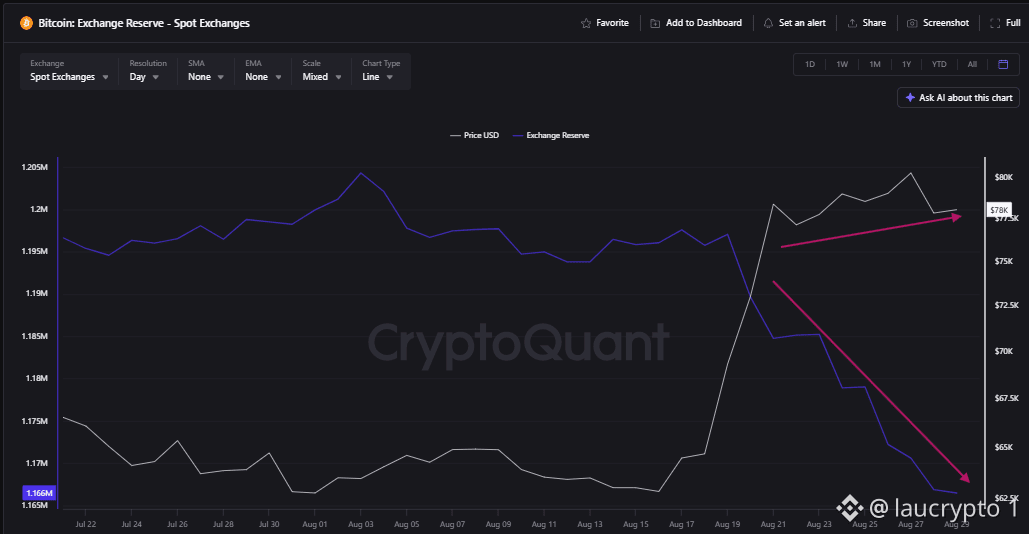Click the 1.2M left axis label
The height and width of the screenshot is (534, 1029).
(39, 209)
